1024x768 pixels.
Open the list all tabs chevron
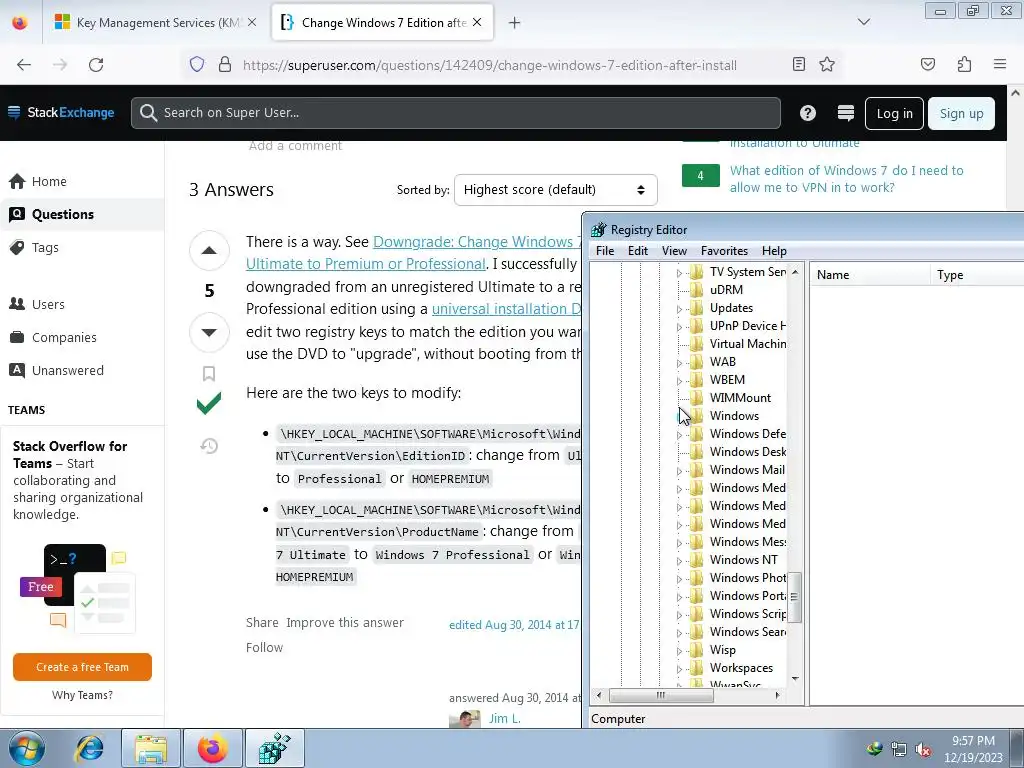pos(863,22)
